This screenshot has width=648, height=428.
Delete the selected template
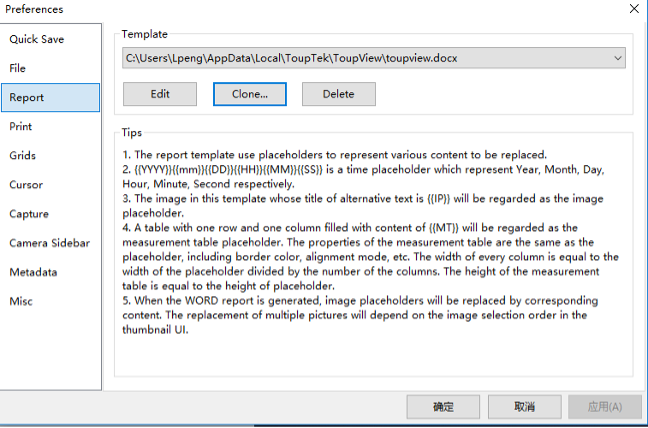[x=338, y=94]
